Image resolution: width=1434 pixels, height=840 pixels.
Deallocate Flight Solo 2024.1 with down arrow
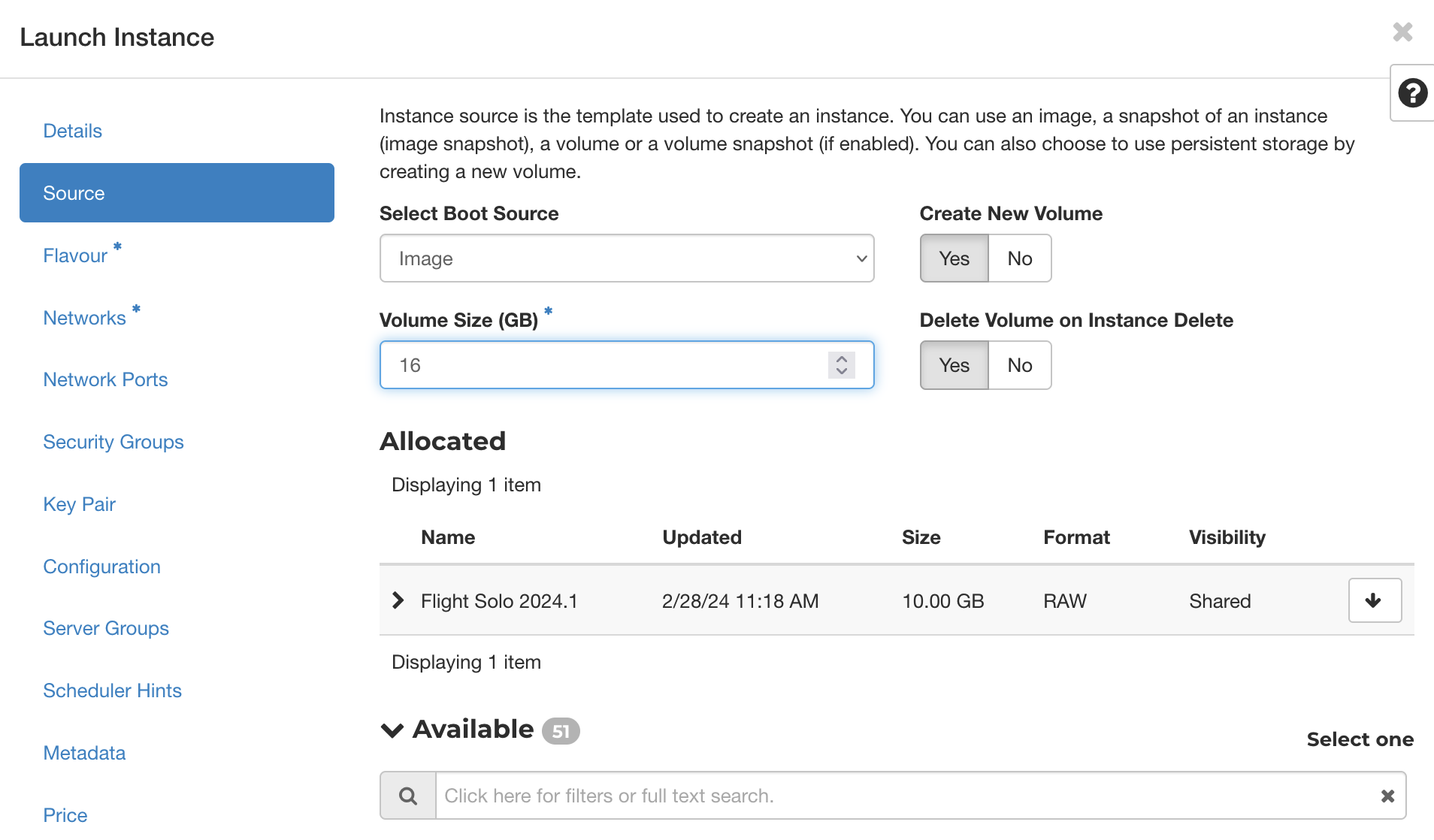point(1374,600)
